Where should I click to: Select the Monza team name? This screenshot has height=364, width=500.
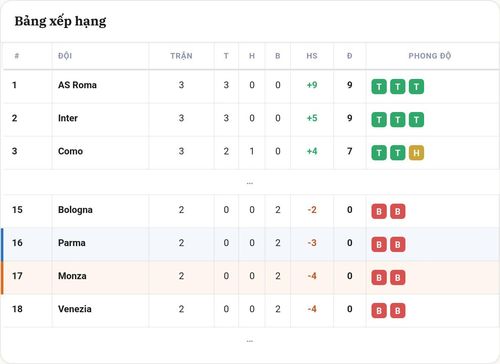click(72, 276)
